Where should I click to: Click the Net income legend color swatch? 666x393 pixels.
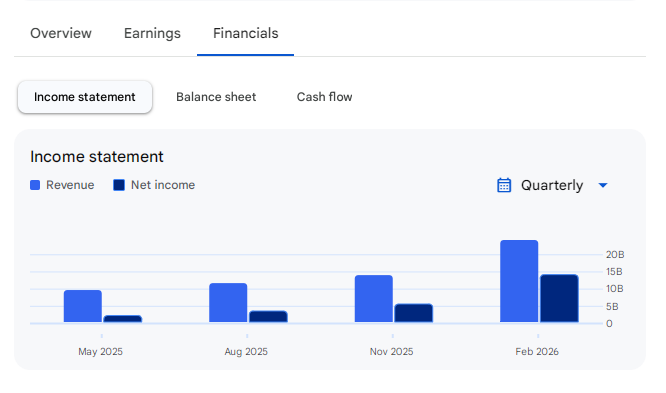click(119, 185)
